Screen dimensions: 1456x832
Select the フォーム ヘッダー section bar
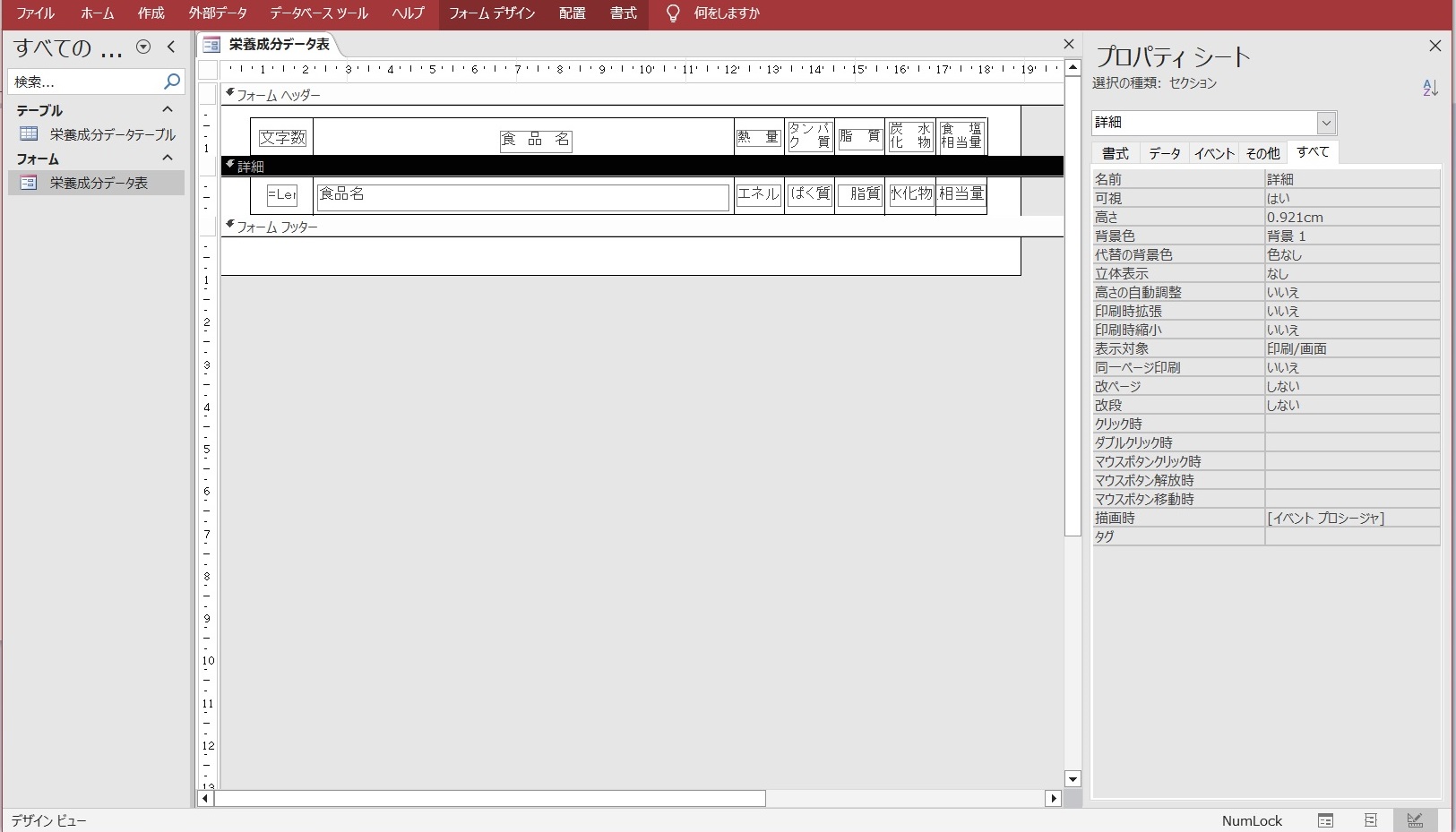point(642,94)
